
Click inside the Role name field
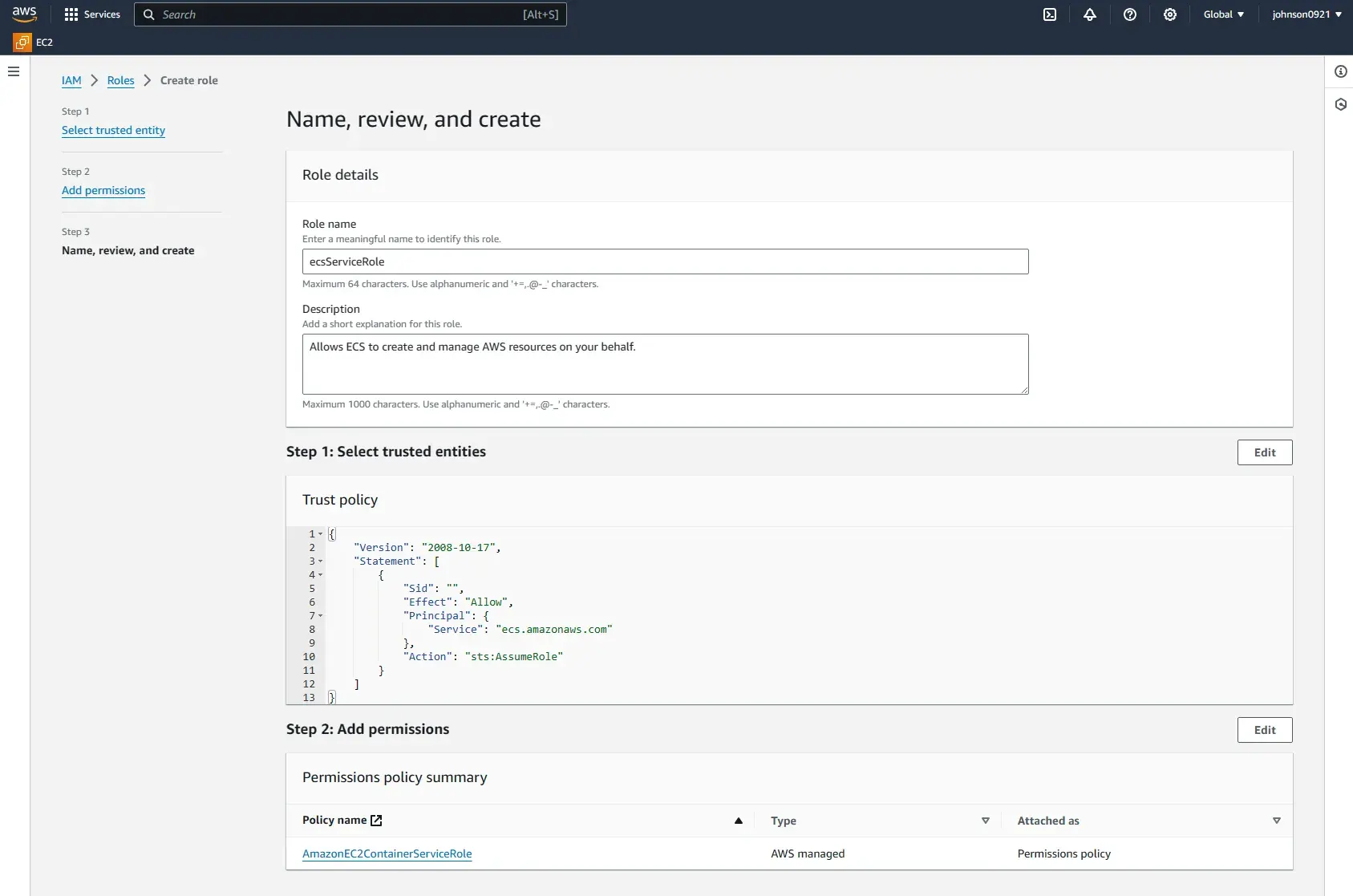665,262
